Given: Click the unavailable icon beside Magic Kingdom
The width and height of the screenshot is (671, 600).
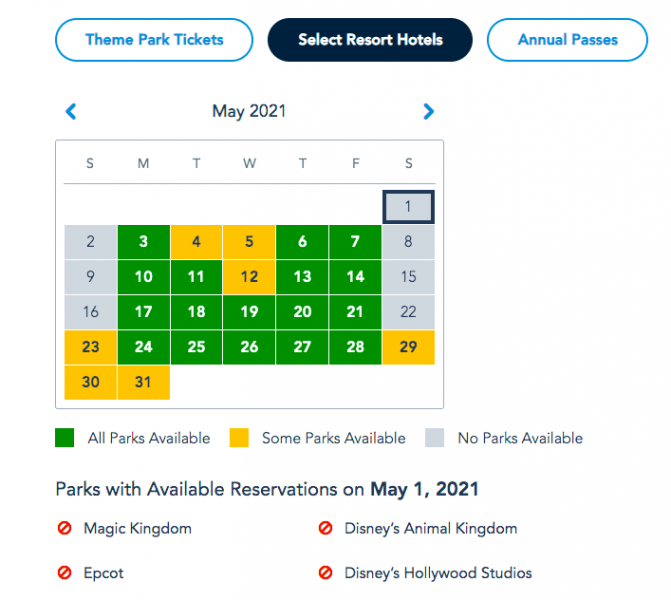Looking at the screenshot, I should click(x=65, y=528).
